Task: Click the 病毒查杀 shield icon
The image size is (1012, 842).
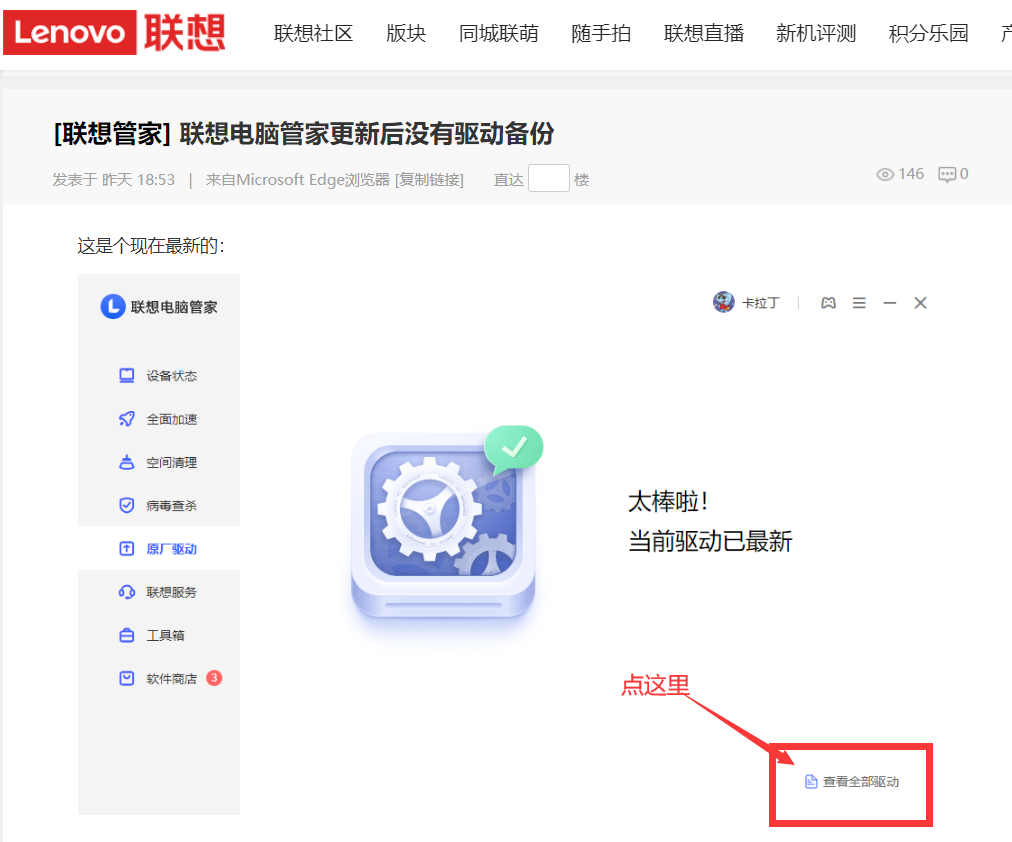Action: [x=126, y=505]
